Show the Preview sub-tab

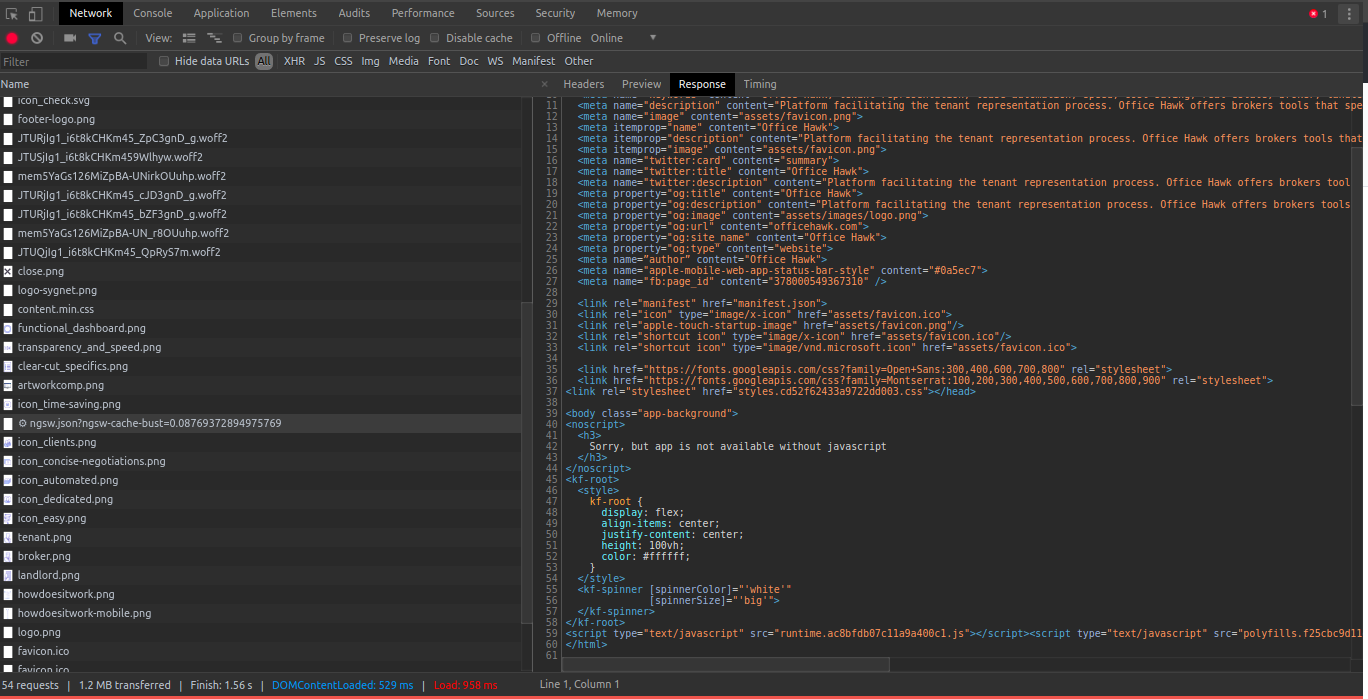641,84
